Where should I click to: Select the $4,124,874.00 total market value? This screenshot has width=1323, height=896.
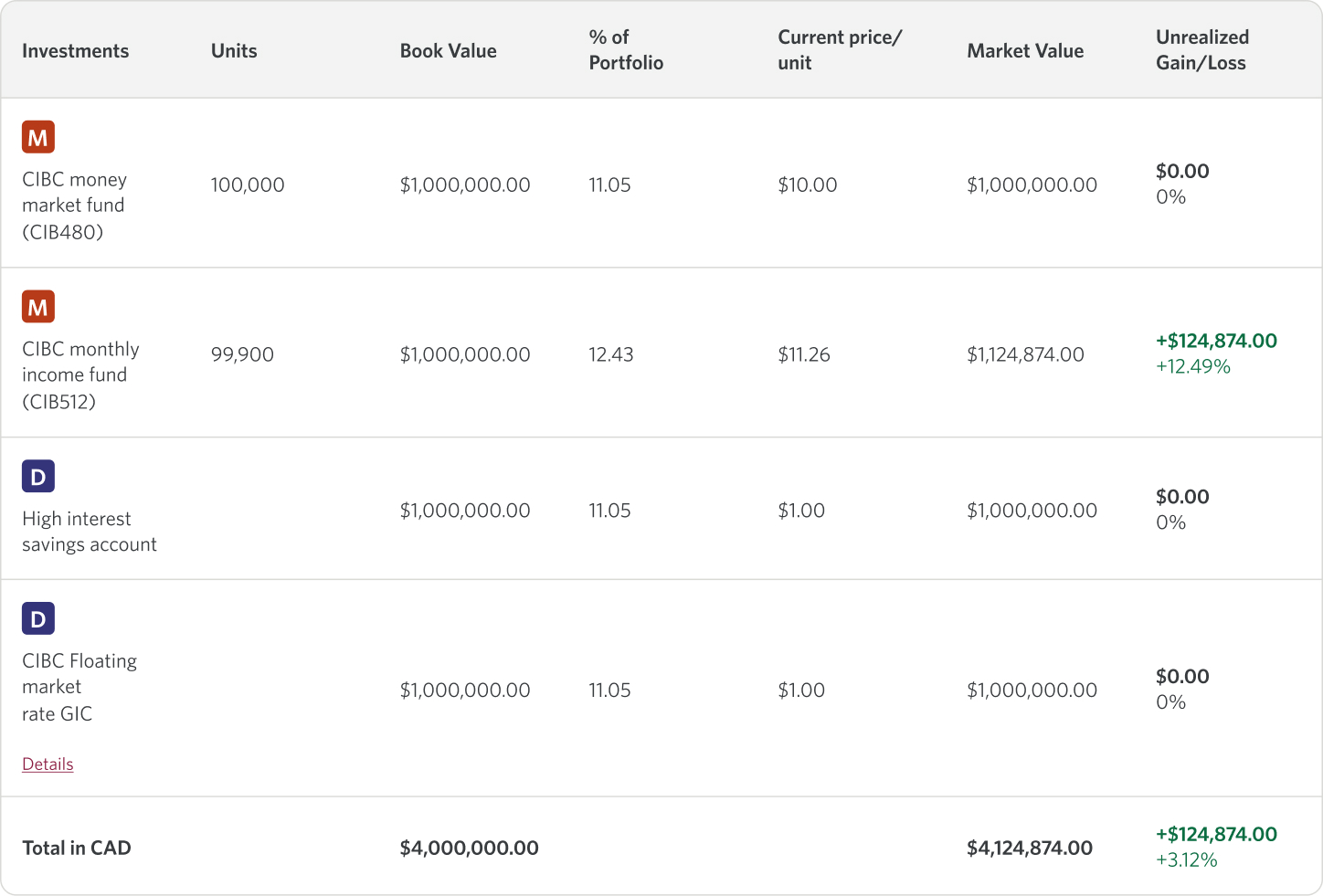point(1030,848)
